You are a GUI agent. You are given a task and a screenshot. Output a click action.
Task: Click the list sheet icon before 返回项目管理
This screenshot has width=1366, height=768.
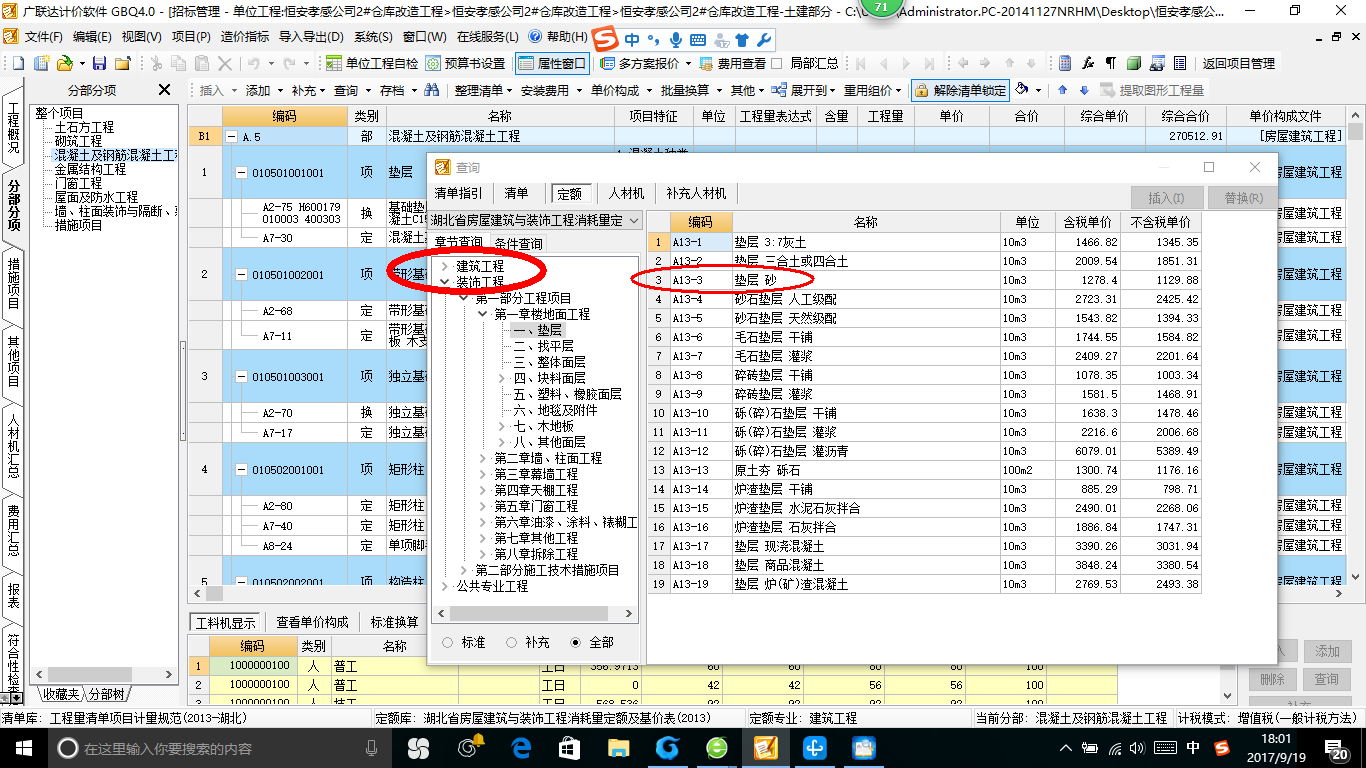[x=1181, y=63]
